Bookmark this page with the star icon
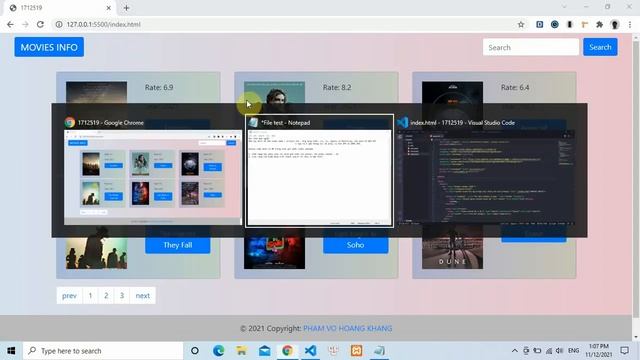The width and height of the screenshot is (640, 360). click(521, 24)
